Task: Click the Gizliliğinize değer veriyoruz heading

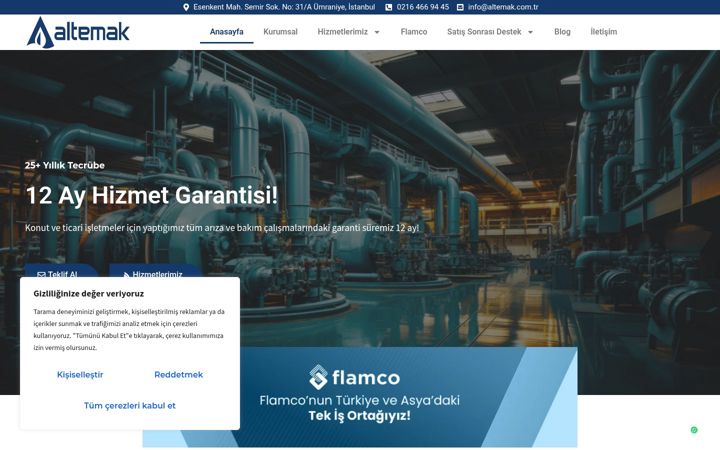Action: click(x=89, y=294)
